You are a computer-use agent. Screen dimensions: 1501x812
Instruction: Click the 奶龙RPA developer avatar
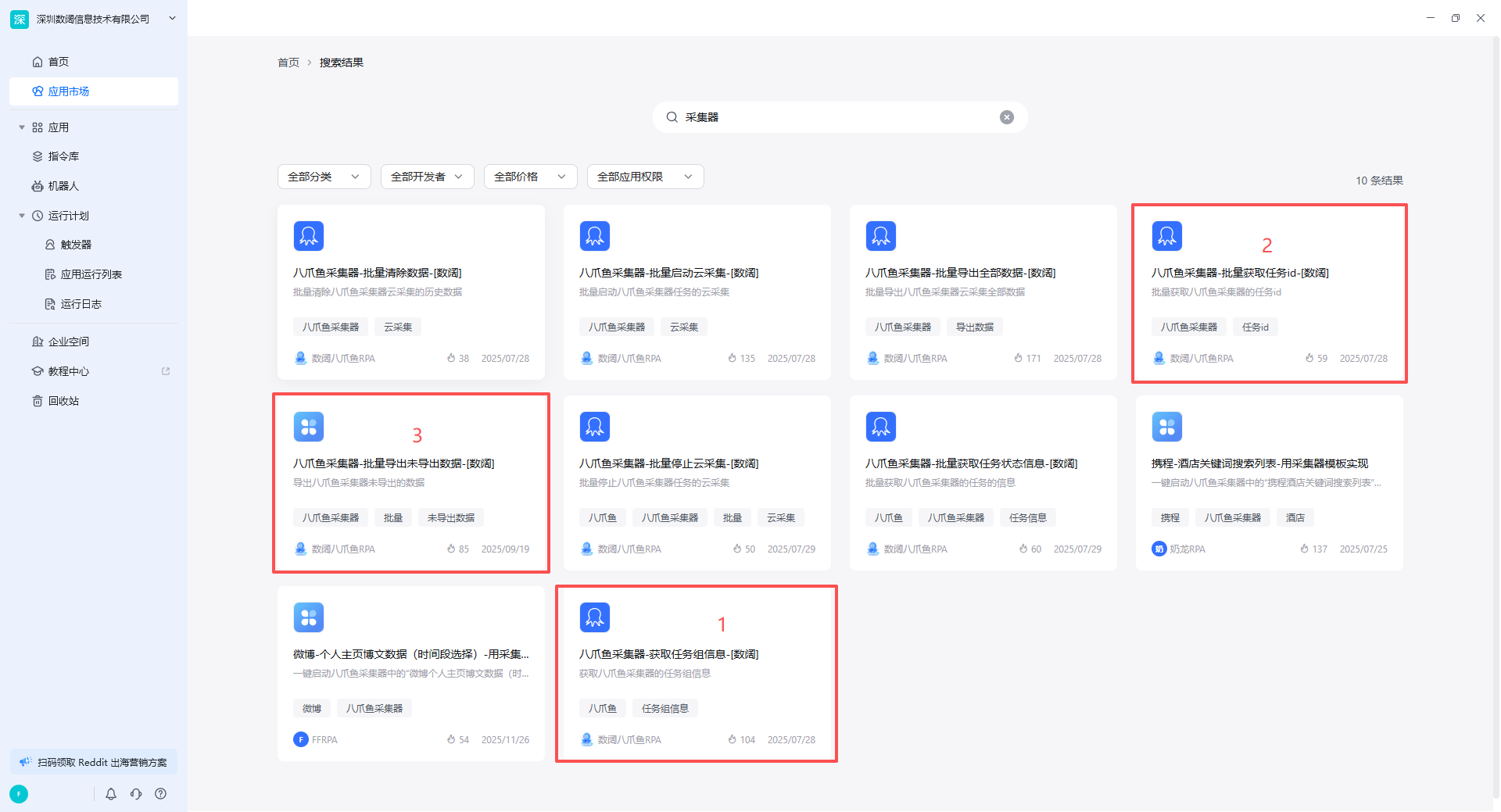(x=1159, y=549)
